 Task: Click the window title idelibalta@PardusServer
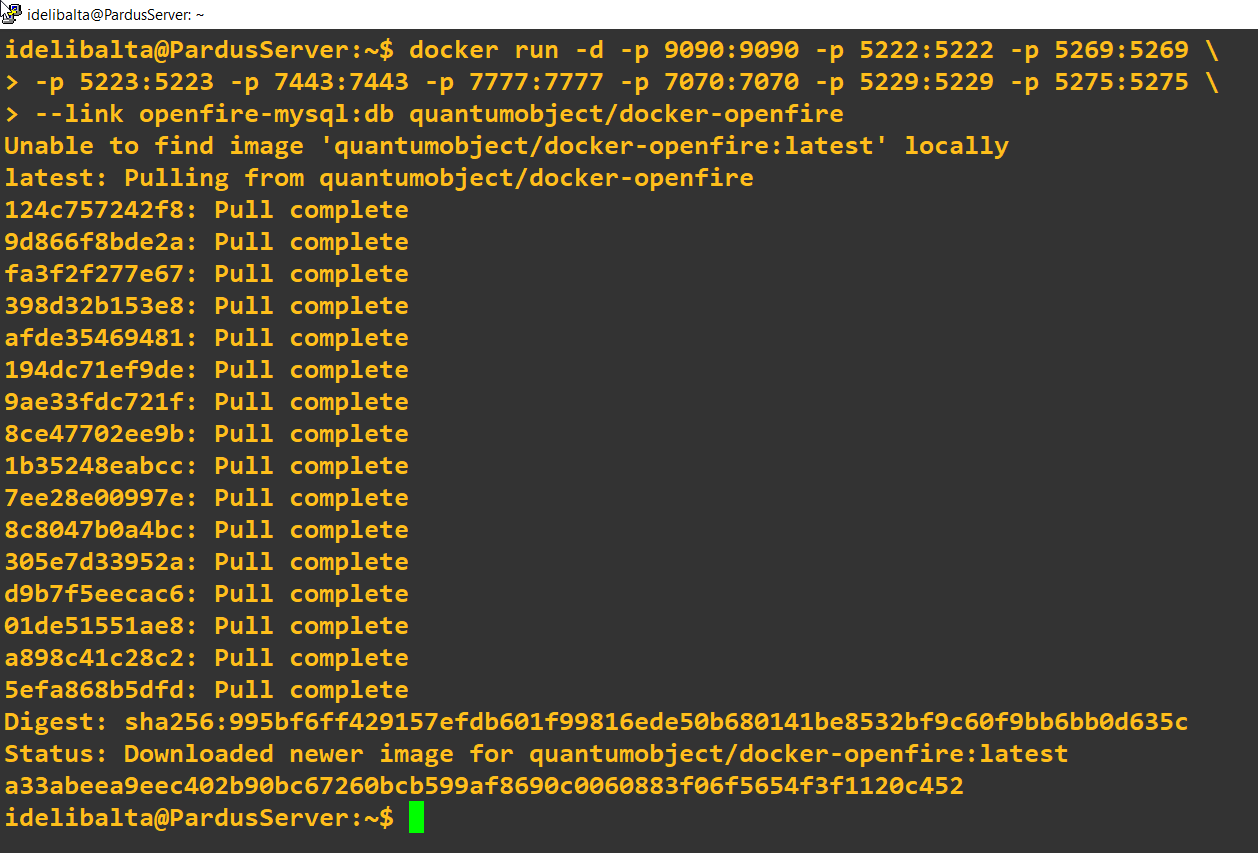click(115, 14)
